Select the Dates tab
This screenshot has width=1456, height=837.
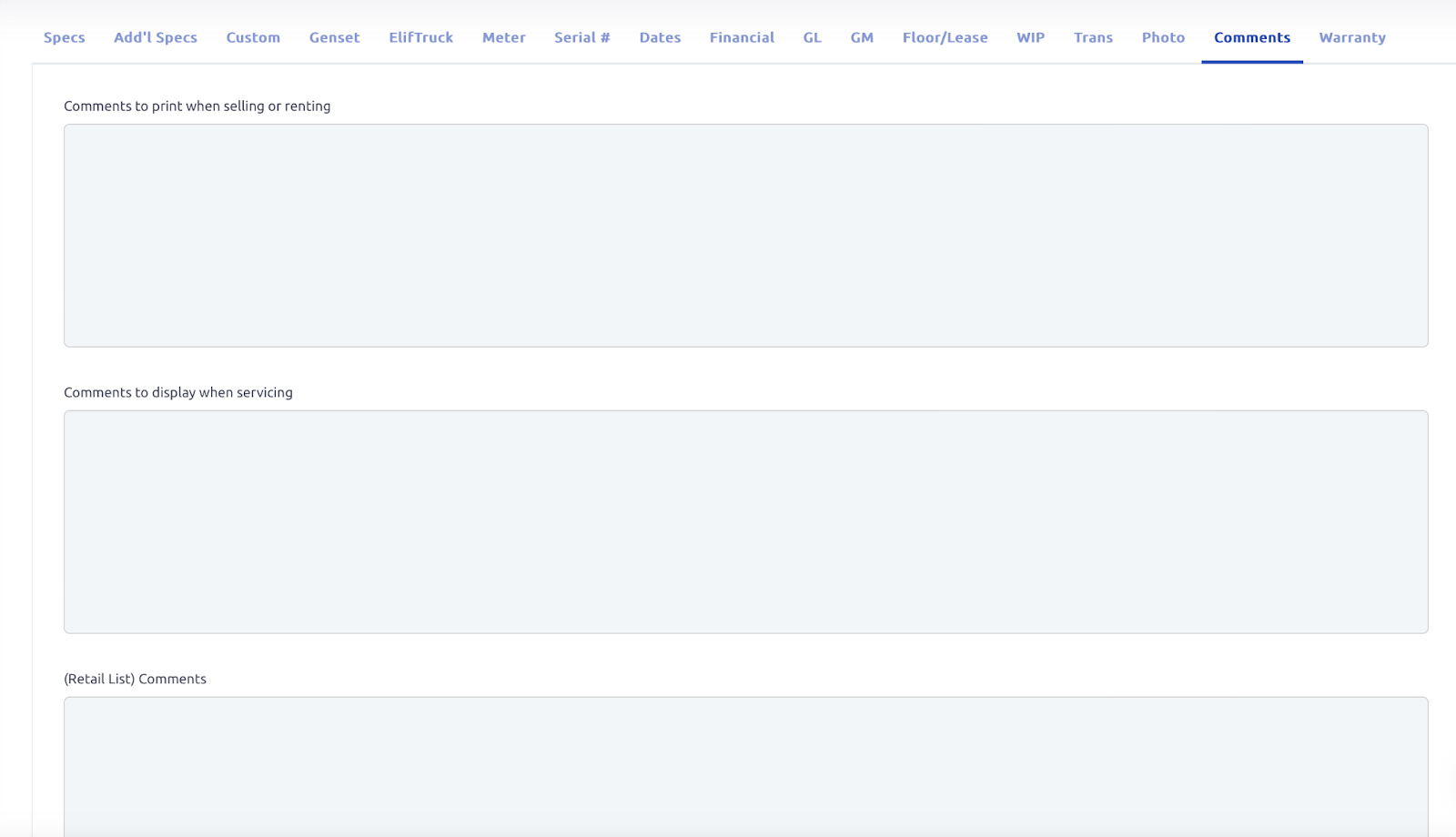[660, 37]
